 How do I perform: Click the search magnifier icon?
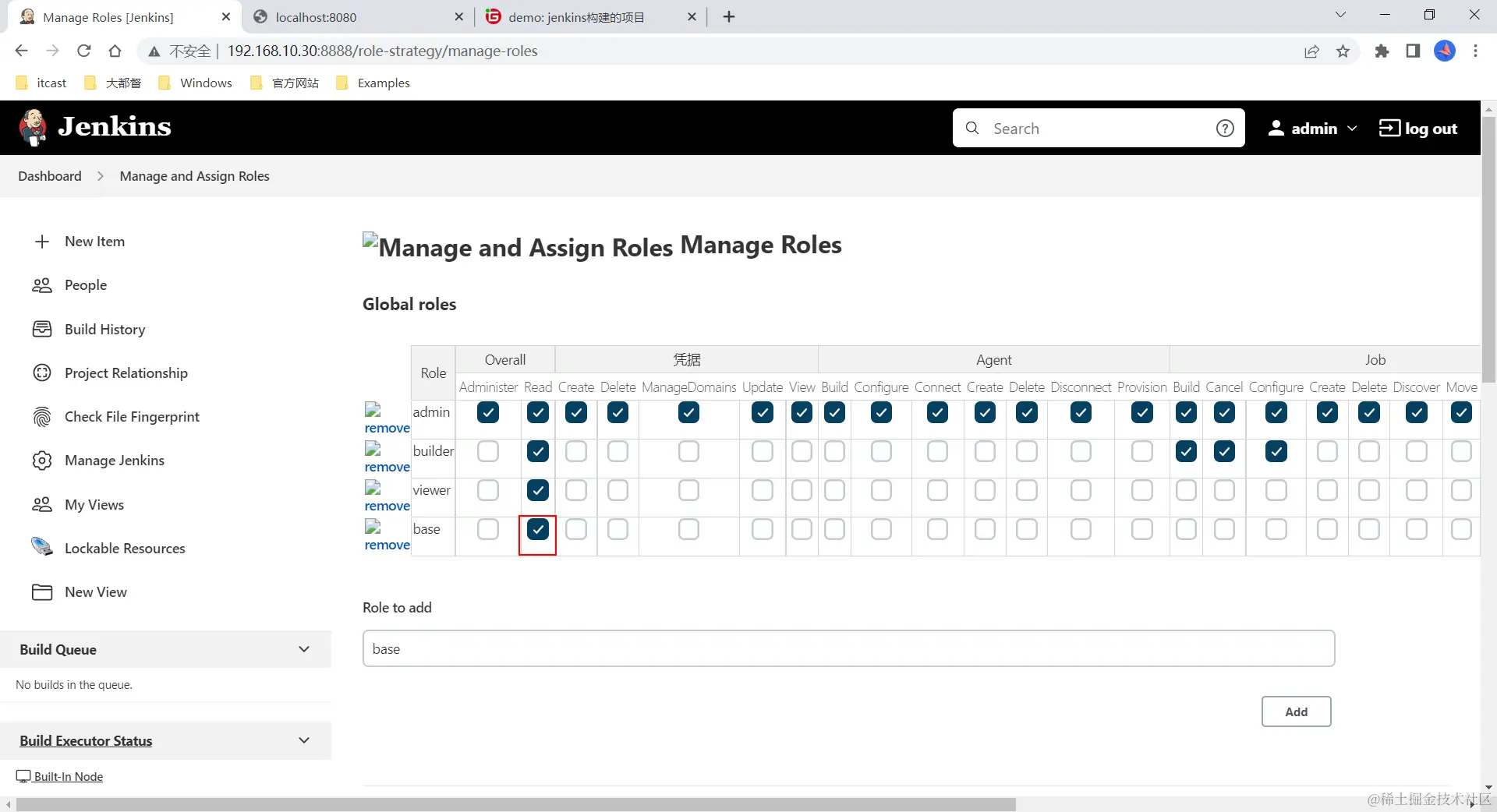coord(972,128)
